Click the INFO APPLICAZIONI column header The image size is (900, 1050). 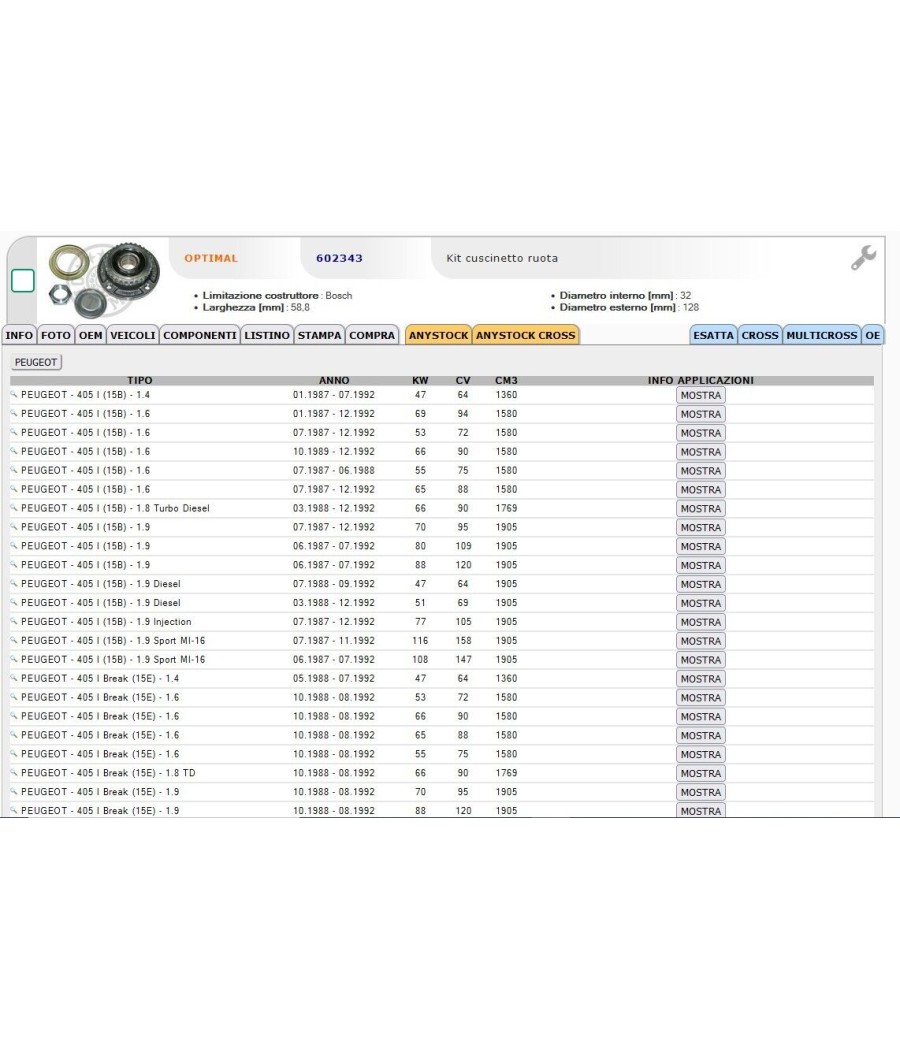[x=700, y=380]
